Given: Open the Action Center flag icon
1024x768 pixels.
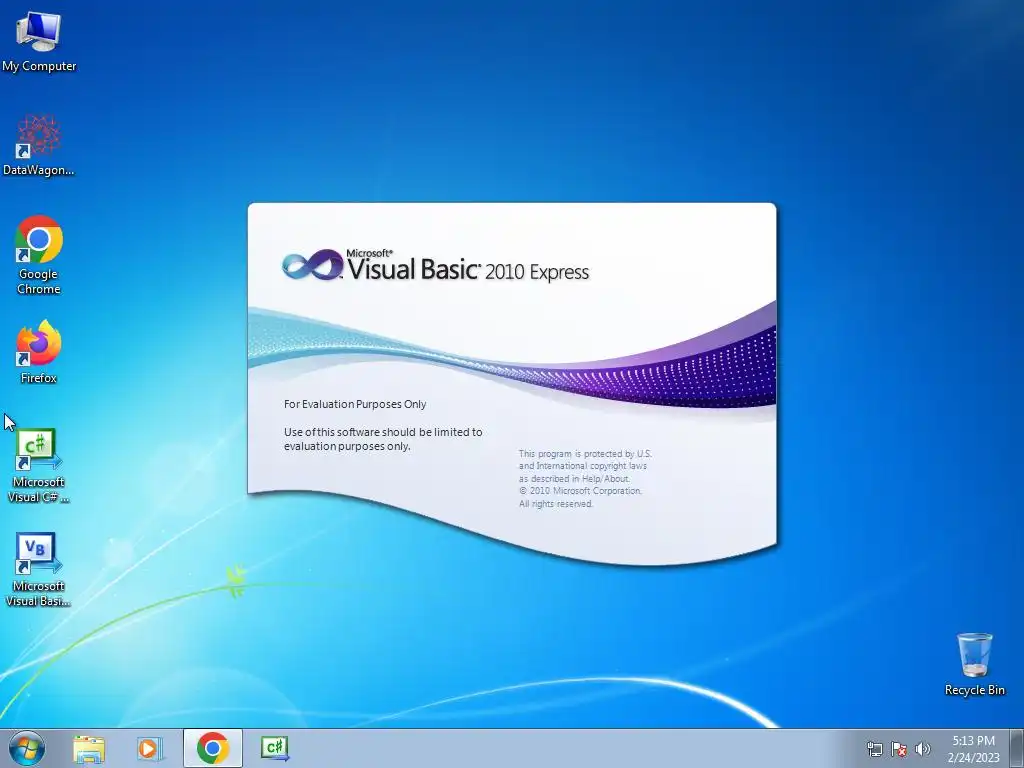Looking at the screenshot, I should point(899,749).
